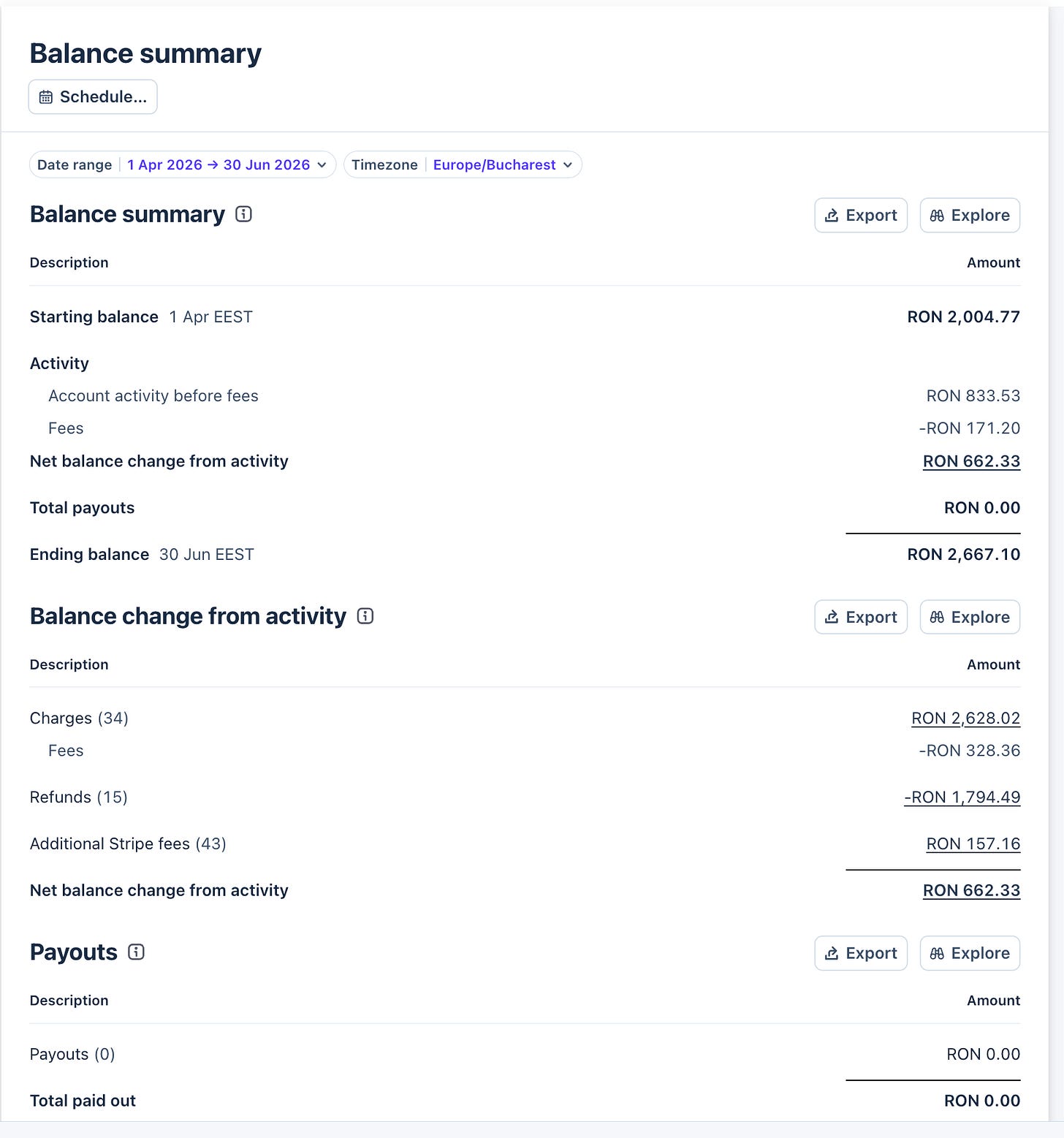The height and width of the screenshot is (1138, 1064).
Task: Export the Balance change from activity section
Action: [x=861, y=617]
